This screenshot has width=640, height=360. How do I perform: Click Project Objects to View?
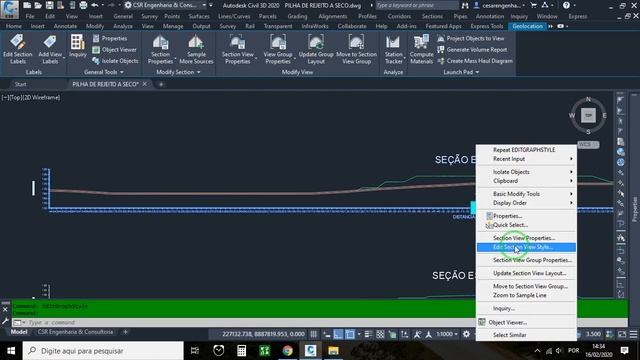[x=471, y=38]
